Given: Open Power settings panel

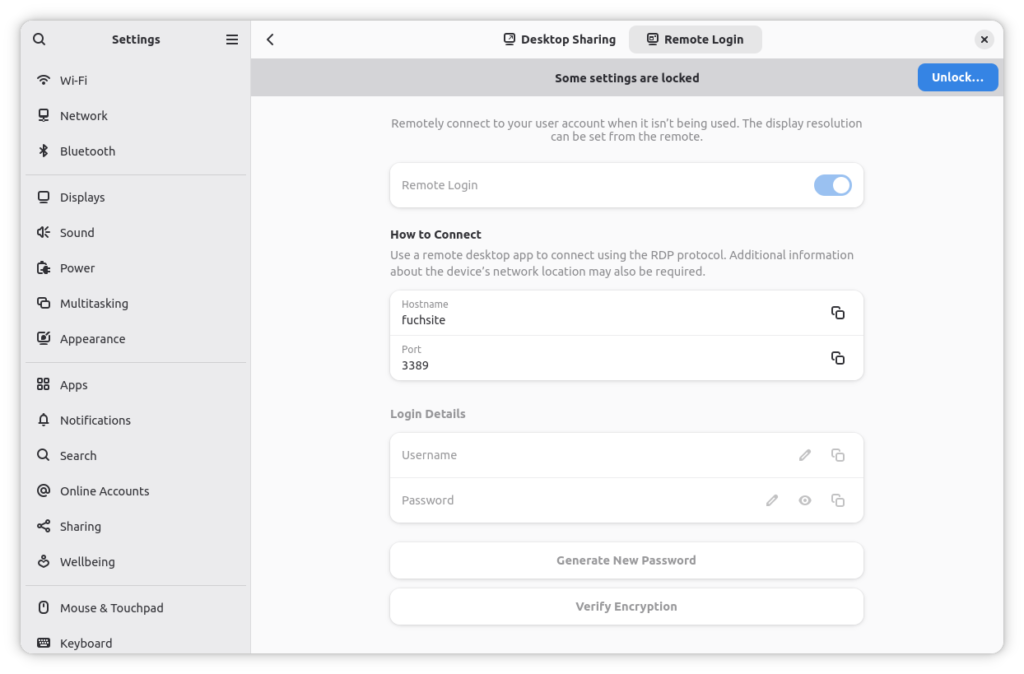Looking at the screenshot, I should click(136, 268).
